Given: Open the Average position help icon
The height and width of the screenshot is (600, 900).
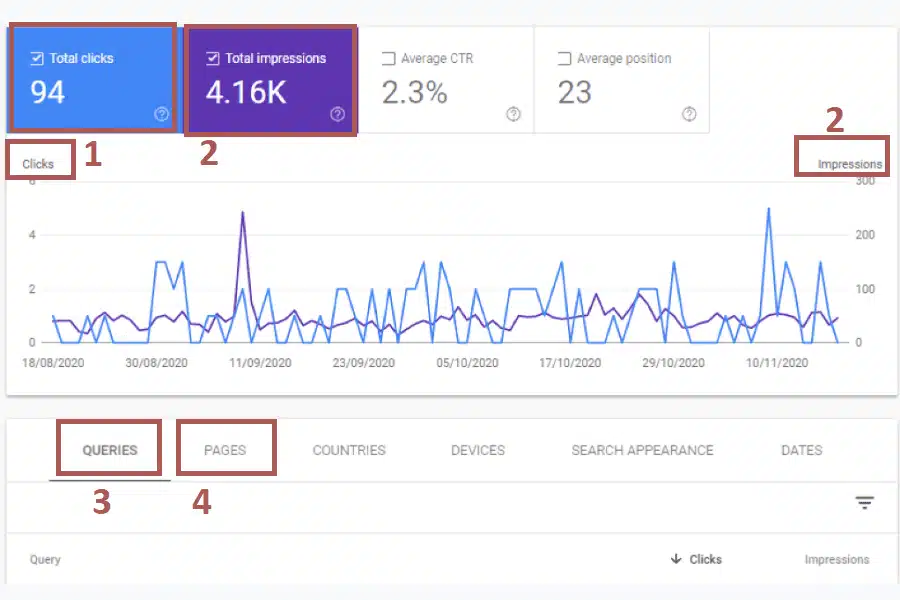Looking at the screenshot, I should (689, 114).
